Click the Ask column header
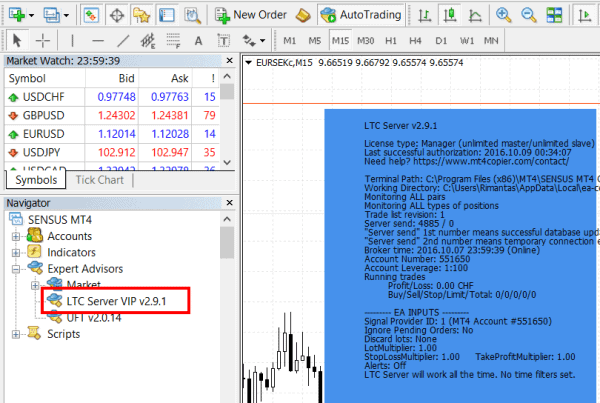 pos(165,78)
